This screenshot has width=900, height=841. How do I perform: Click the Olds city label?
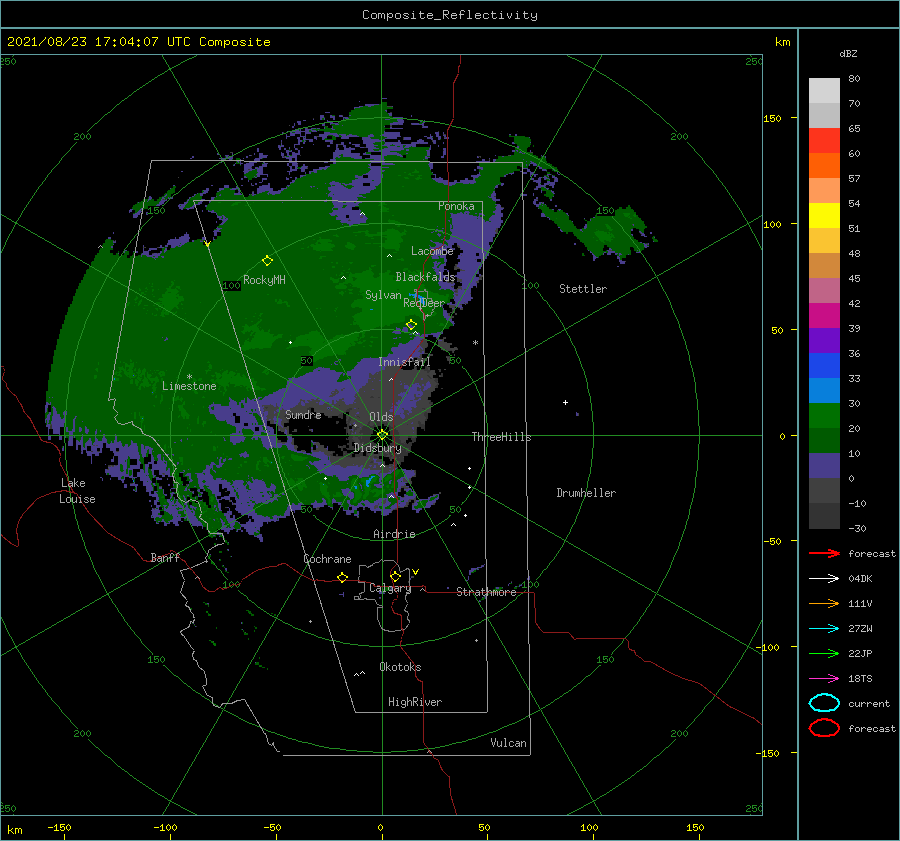pyautogui.click(x=381, y=417)
